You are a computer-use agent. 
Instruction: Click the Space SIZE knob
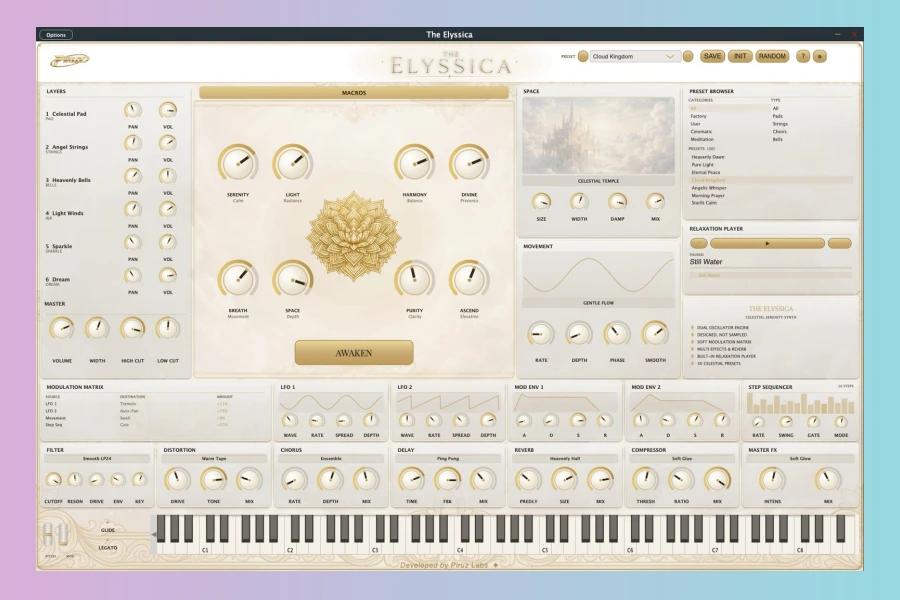click(x=541, y=202)
